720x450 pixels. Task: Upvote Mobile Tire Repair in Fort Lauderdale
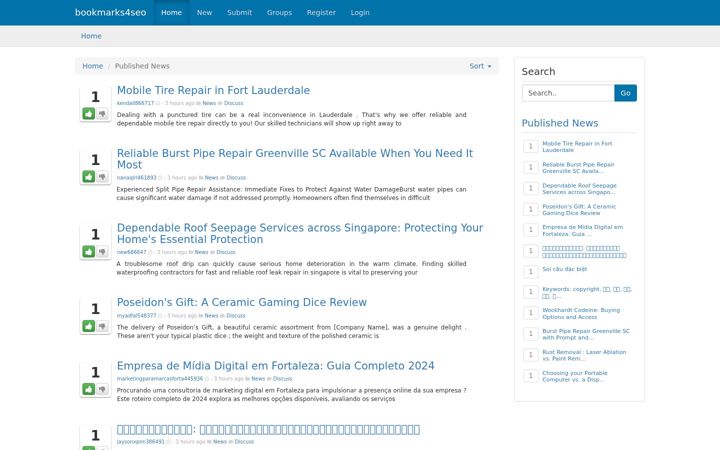pos(89,113)
